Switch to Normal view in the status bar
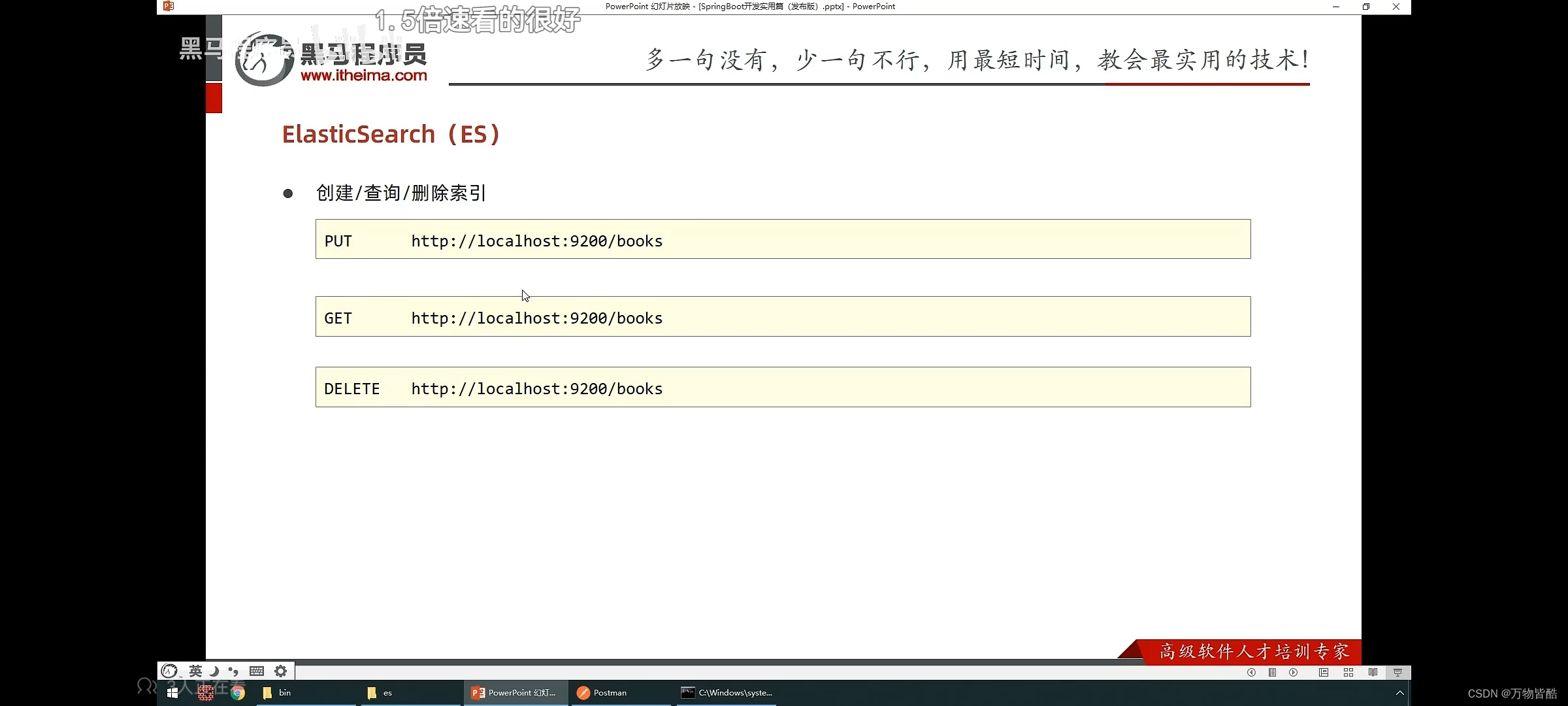The image size is (1568, 706). (1323, 673)
